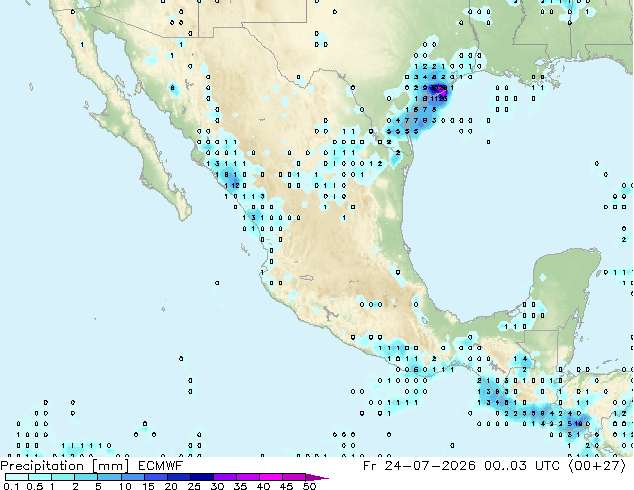Click the 2–5 mm legend swatch

[x=86, y=477]
